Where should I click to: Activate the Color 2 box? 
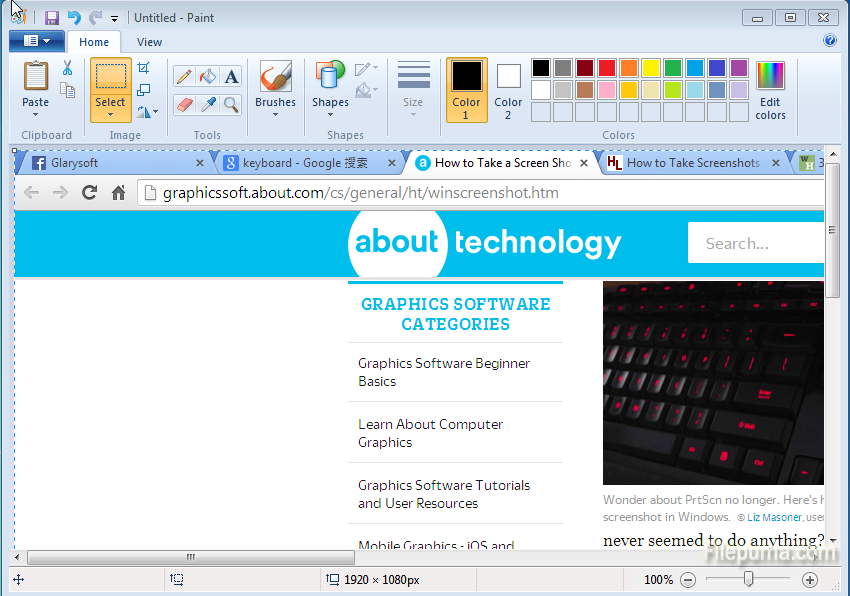pyautogui.click(x=508, y=89)
